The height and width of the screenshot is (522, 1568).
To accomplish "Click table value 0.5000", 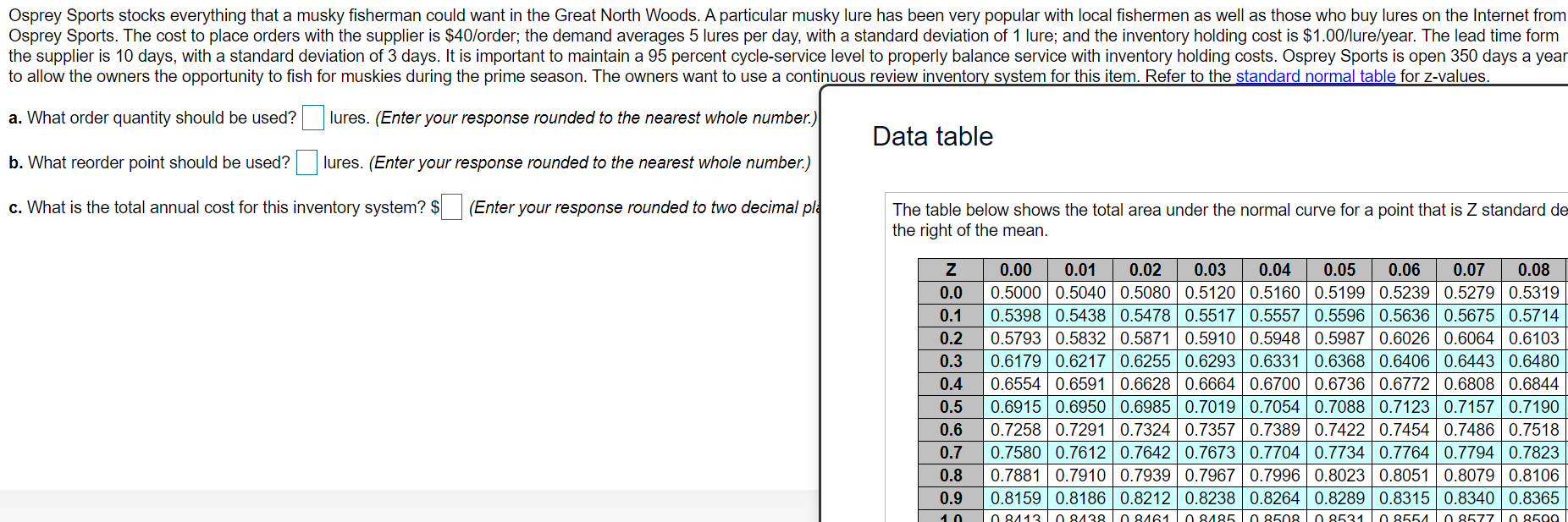I will tap(1015, 293).
